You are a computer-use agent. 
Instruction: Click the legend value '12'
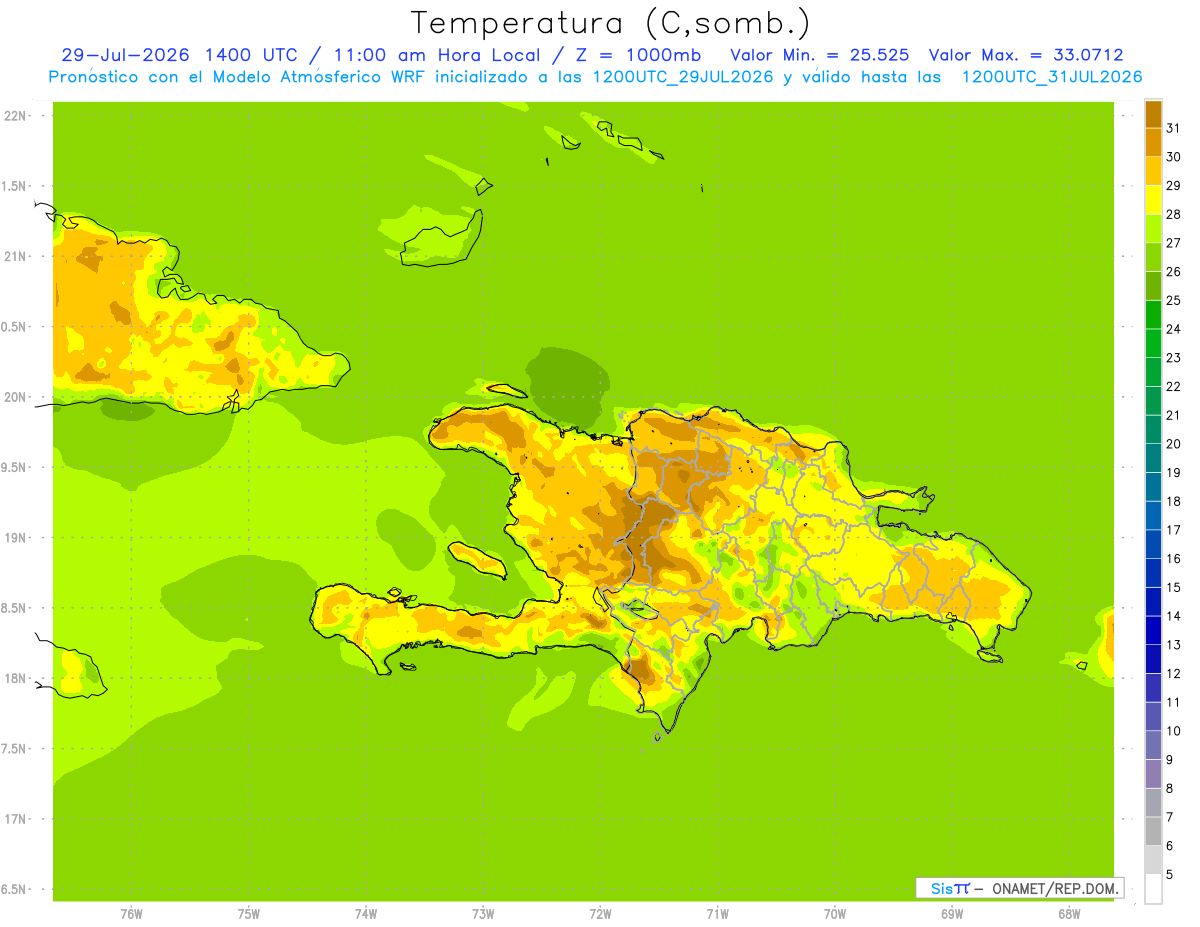(x=1173, y=674)
